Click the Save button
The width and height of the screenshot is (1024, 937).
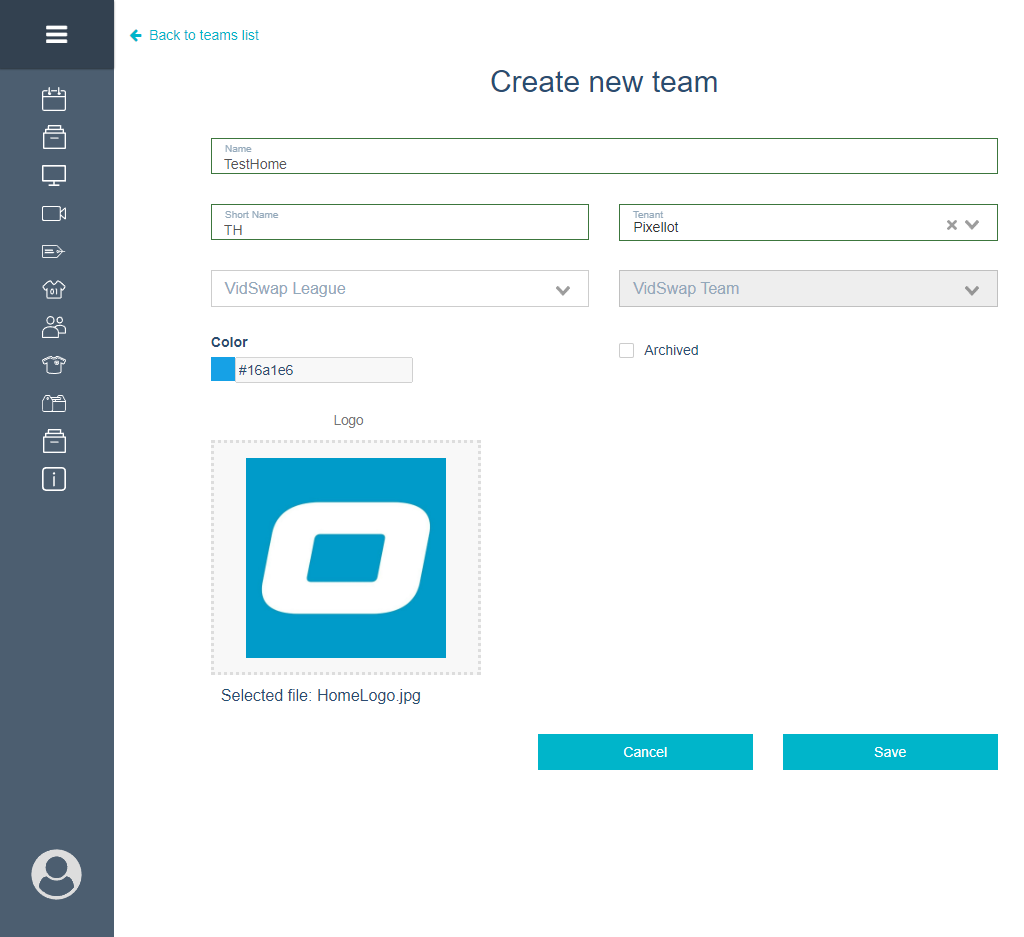pyautogui.click(x=890, y=752)
